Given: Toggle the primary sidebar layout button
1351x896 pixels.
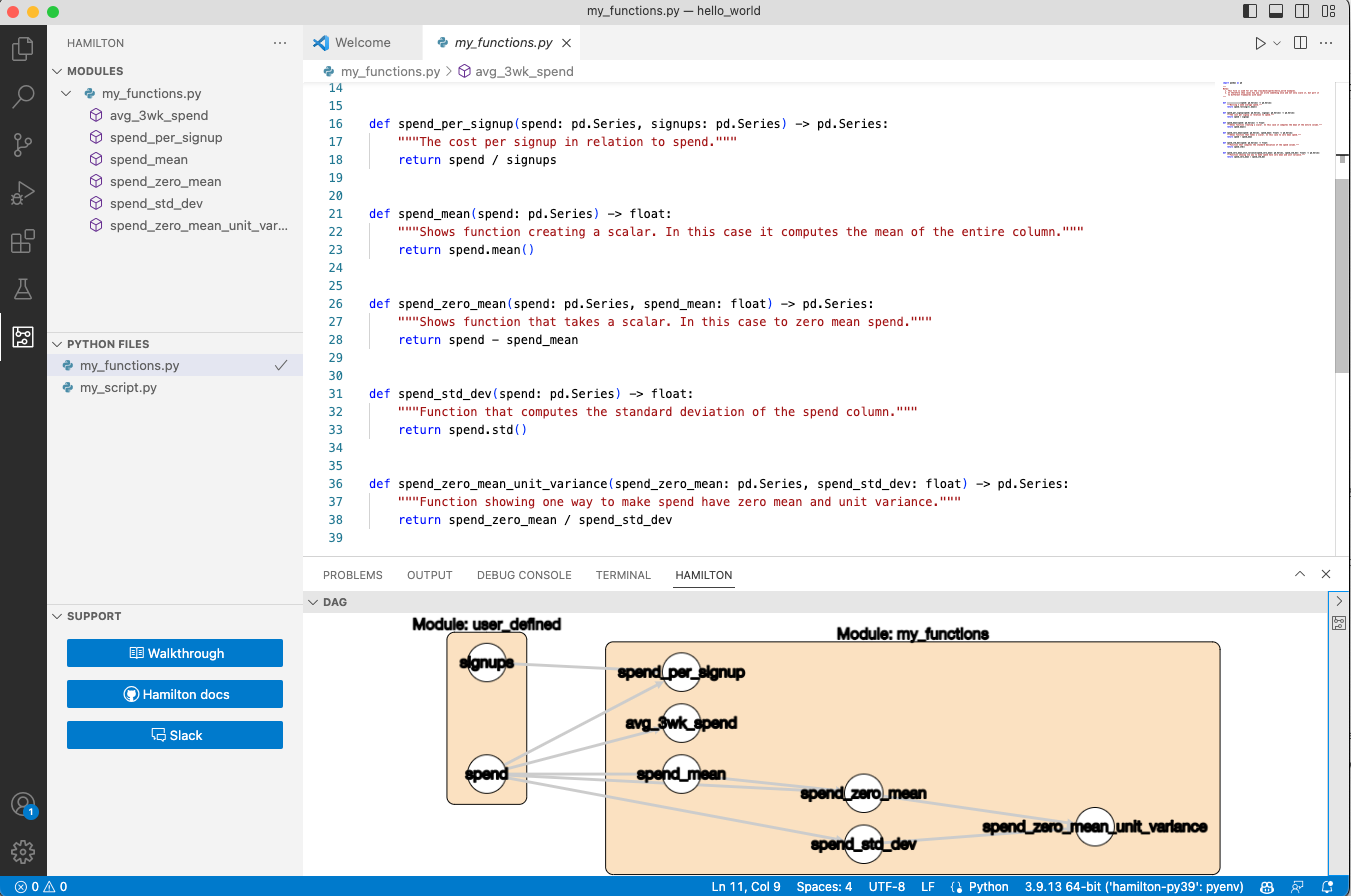Looking at the screenshot, I should [x=1250, y=11].
